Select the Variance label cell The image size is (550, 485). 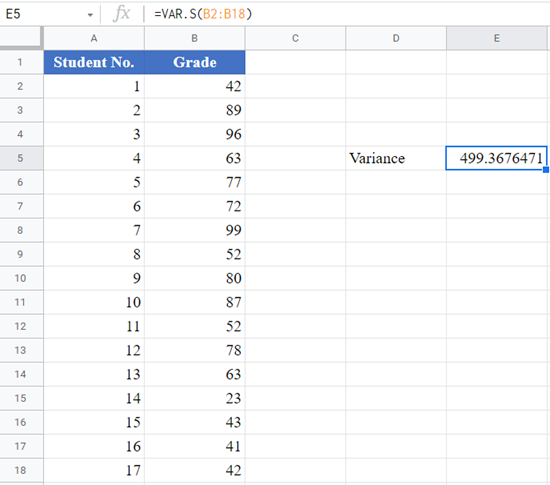(396, 158)
